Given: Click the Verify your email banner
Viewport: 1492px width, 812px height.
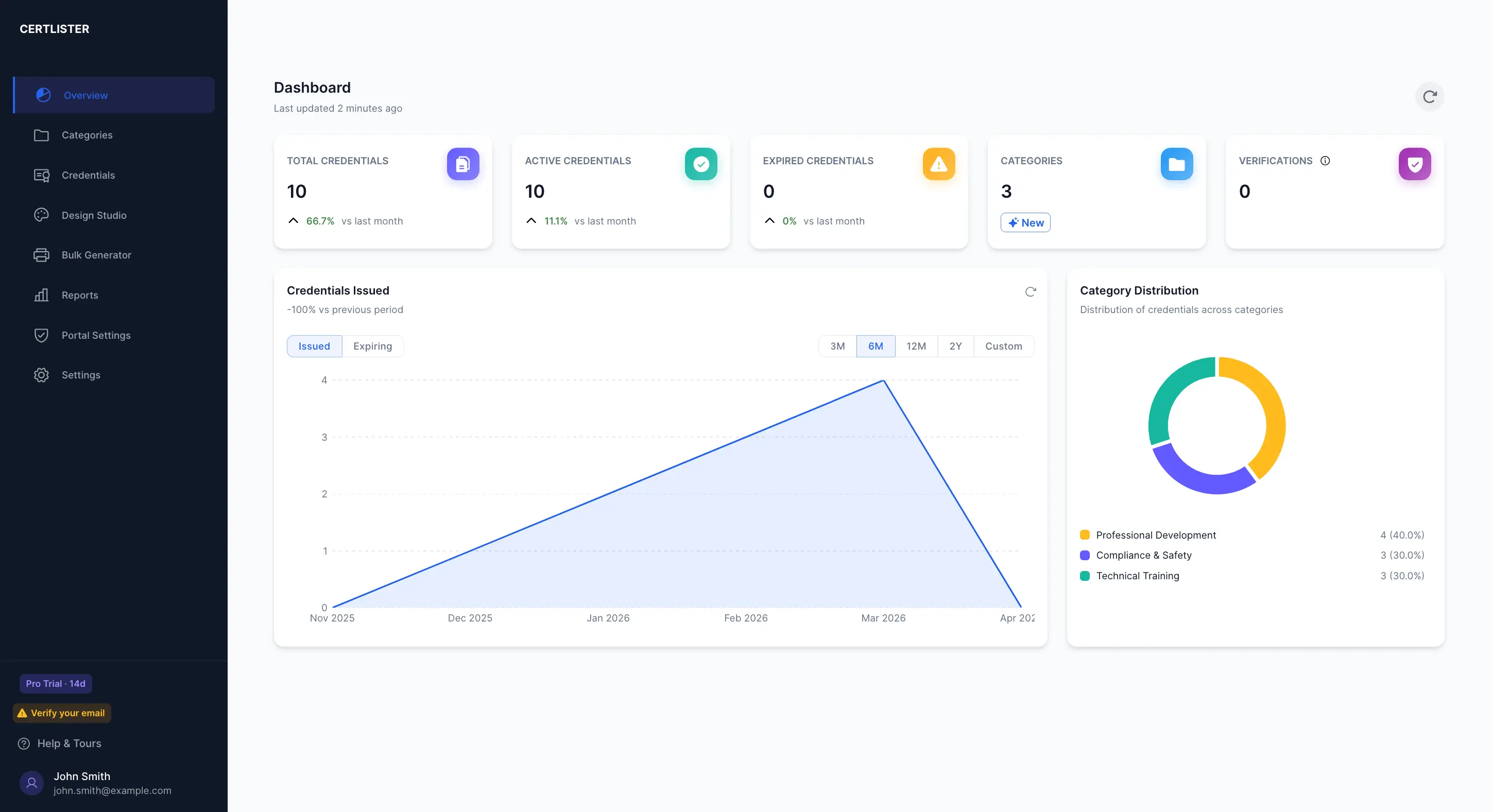Looking at the screenshot, I should point(61,713).
